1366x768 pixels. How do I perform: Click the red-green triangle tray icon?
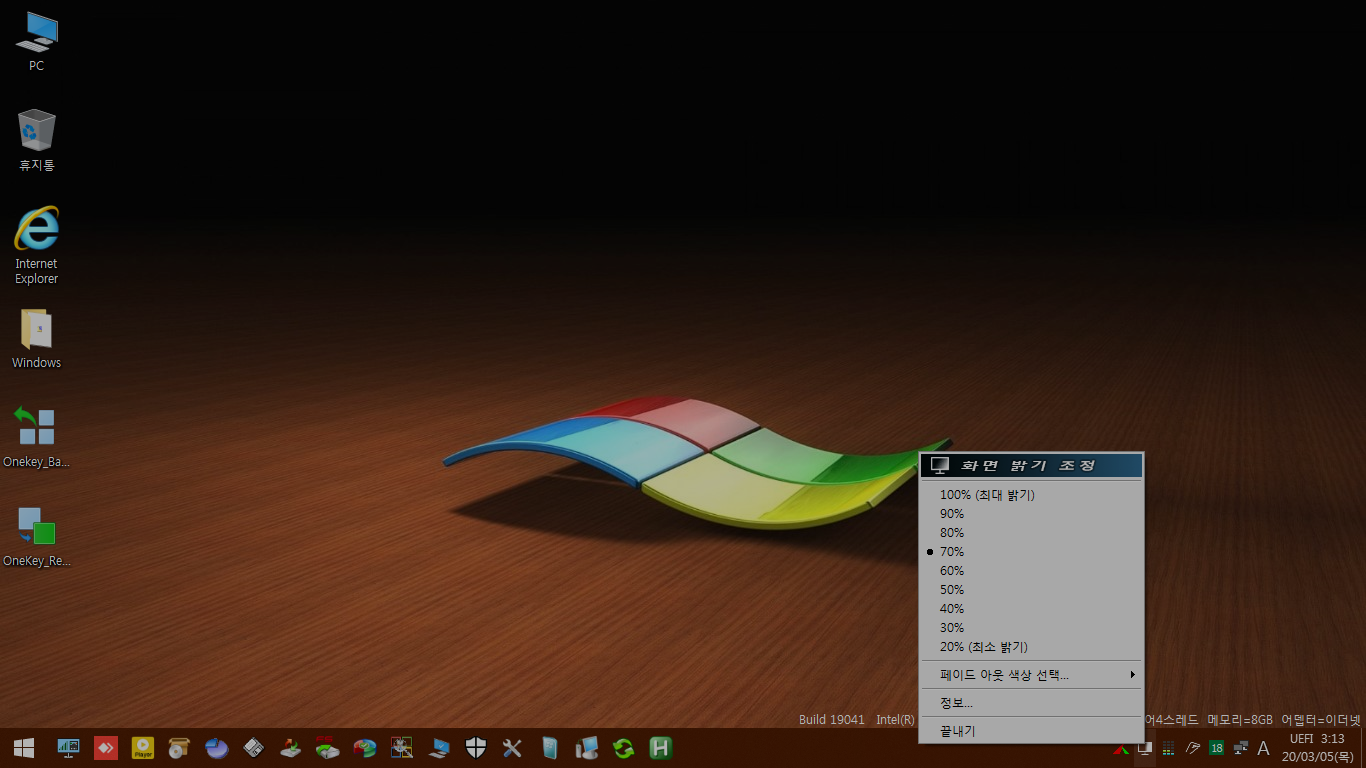(1121, 748)
